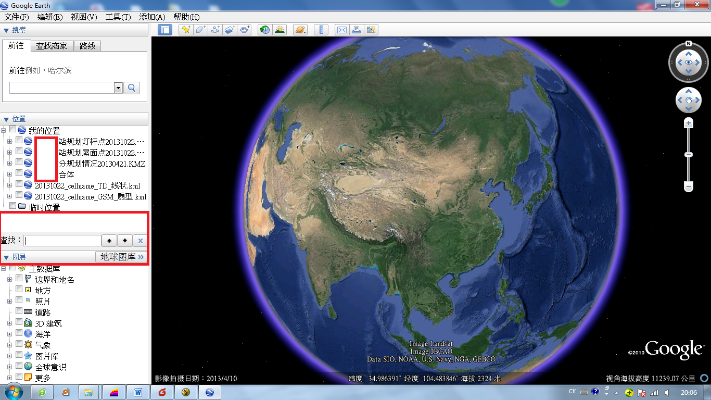Open historical imagery clock icon

[265, 30]
